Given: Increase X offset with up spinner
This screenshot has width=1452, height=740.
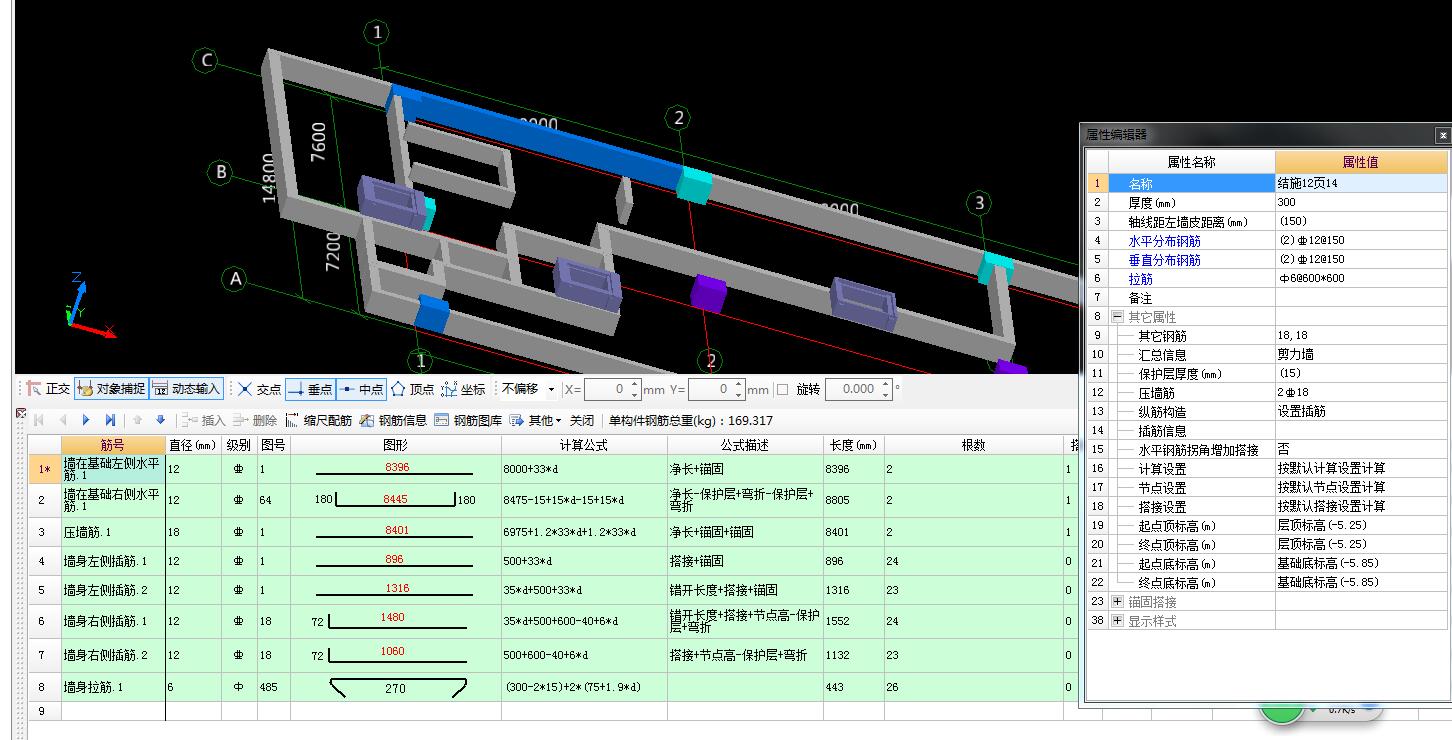Looking at the screenshot, I should 635,384.
